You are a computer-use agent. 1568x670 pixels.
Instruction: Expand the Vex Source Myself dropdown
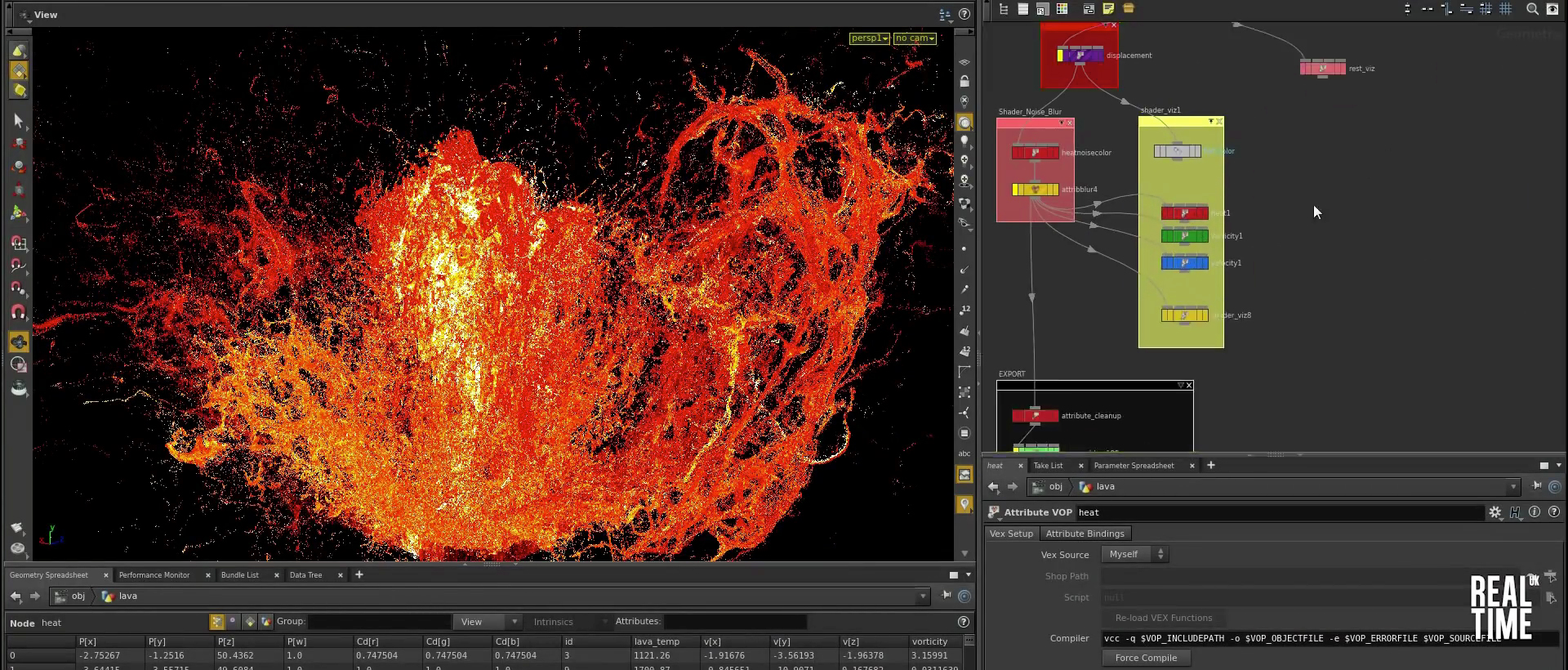tap(1135, 554)
